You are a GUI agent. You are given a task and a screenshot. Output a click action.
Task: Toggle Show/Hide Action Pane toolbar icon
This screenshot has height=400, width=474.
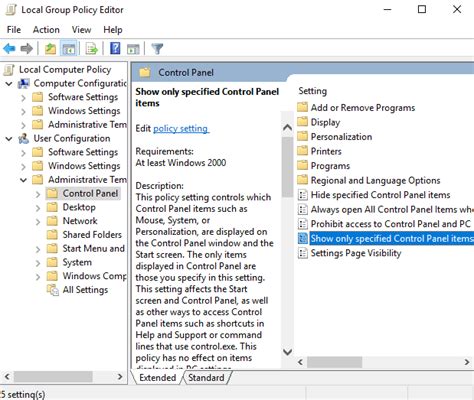[x=133, y=49]
